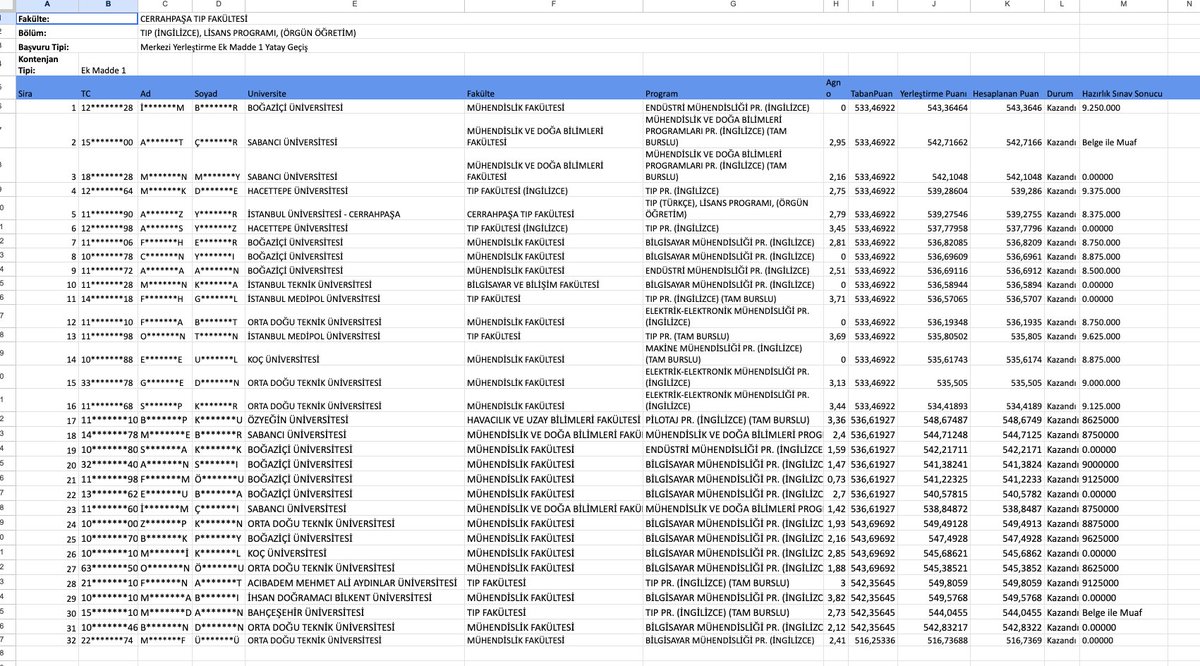Select column G by its letter header
This screenshot has width=1200, height=666.
[733, 6]
